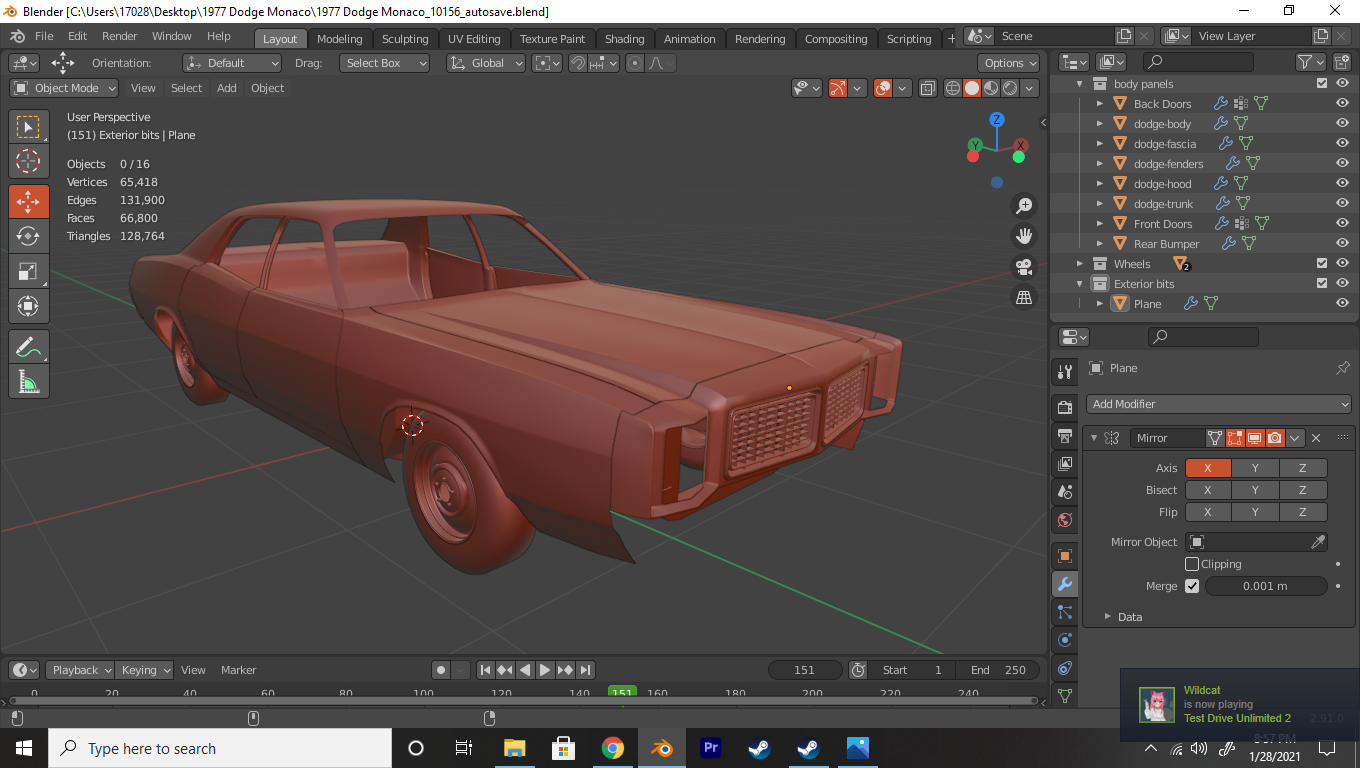Screen dimensions: 1360x768
Task: Toggle camera view icon
Action: point(1024,267)
